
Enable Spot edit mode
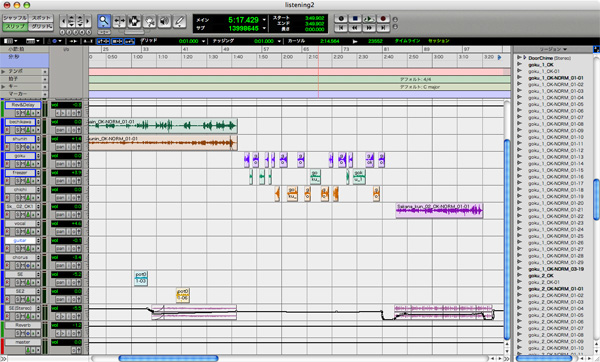tap(41, 18)
